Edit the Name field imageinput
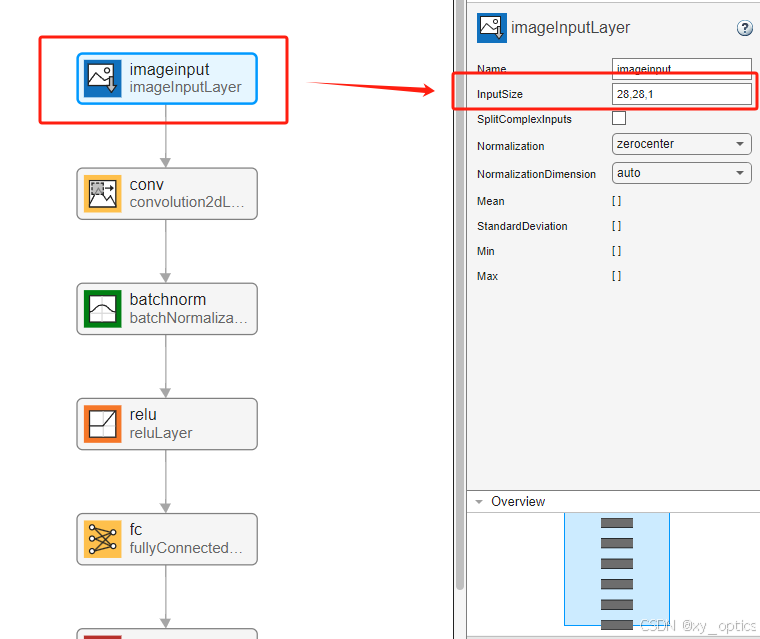The width and height of the screenshot is (760, 639). coord(681,68)
